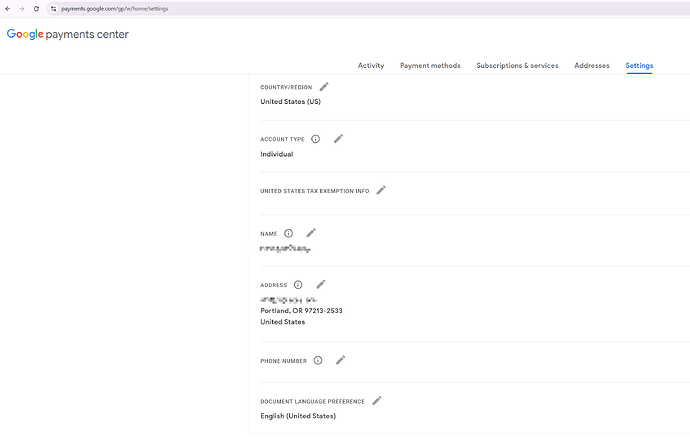
Task: Open info icon beside Account Type
Action: click(x=316, y=139)
